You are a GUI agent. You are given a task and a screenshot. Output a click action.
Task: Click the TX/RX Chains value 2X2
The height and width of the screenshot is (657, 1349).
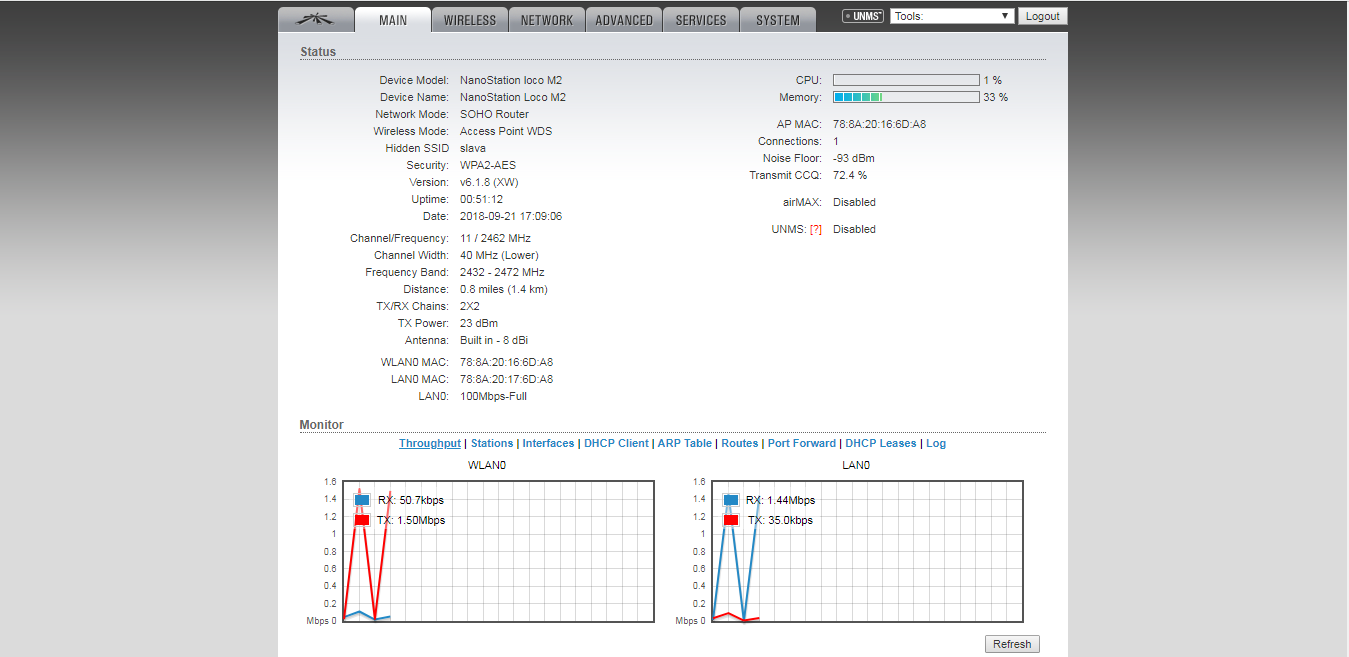[x=470, y=306]
